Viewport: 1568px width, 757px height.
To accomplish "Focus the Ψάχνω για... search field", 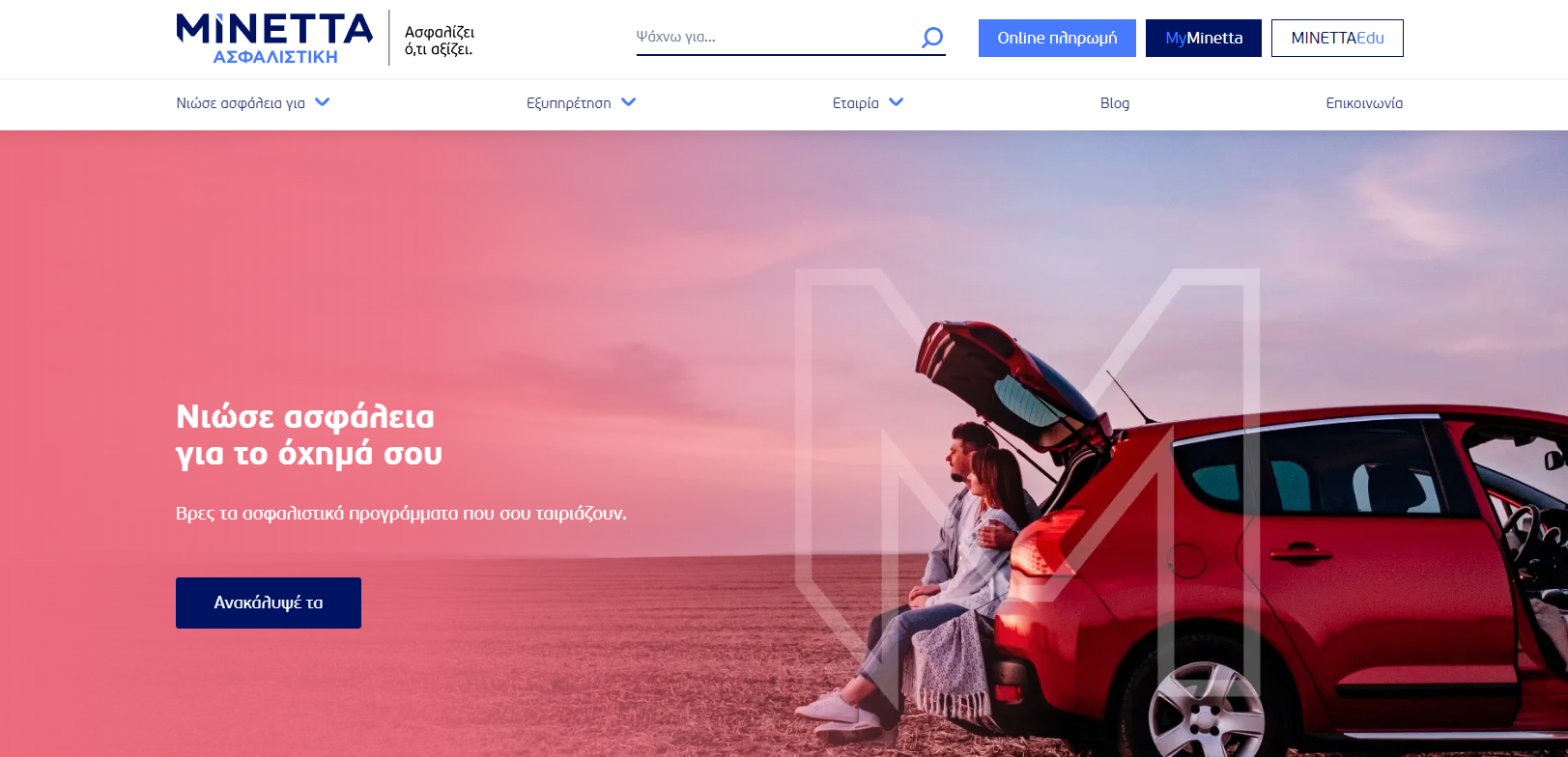I will [778, 37].
